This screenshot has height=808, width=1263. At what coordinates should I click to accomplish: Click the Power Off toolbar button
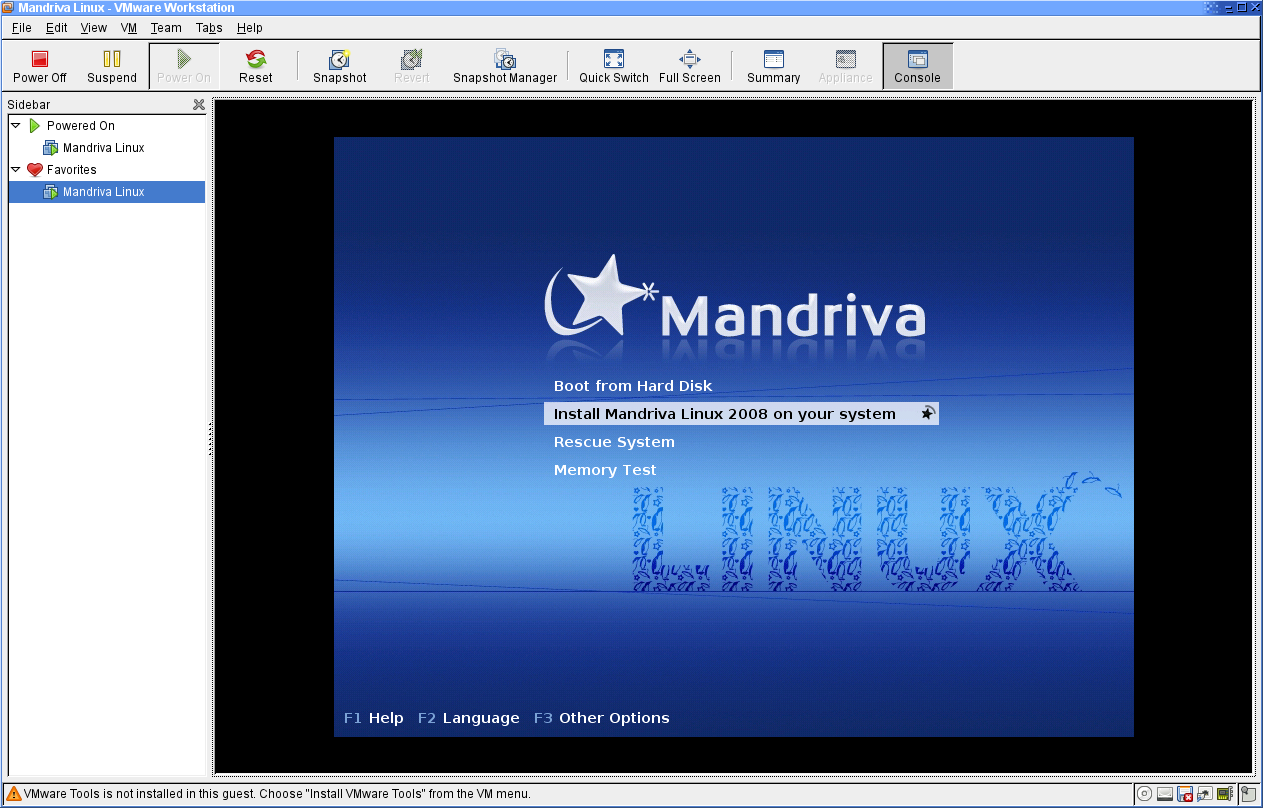[x=40, y=66]
